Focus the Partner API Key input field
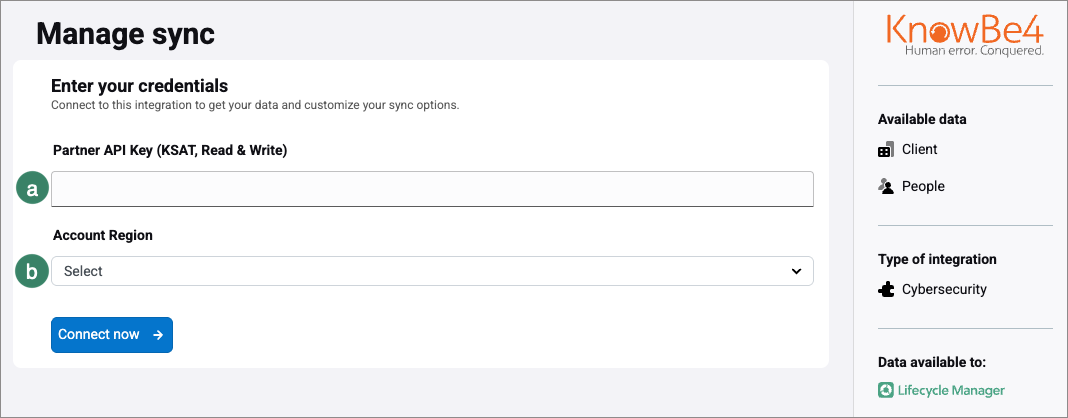 (x=431, y=189)
